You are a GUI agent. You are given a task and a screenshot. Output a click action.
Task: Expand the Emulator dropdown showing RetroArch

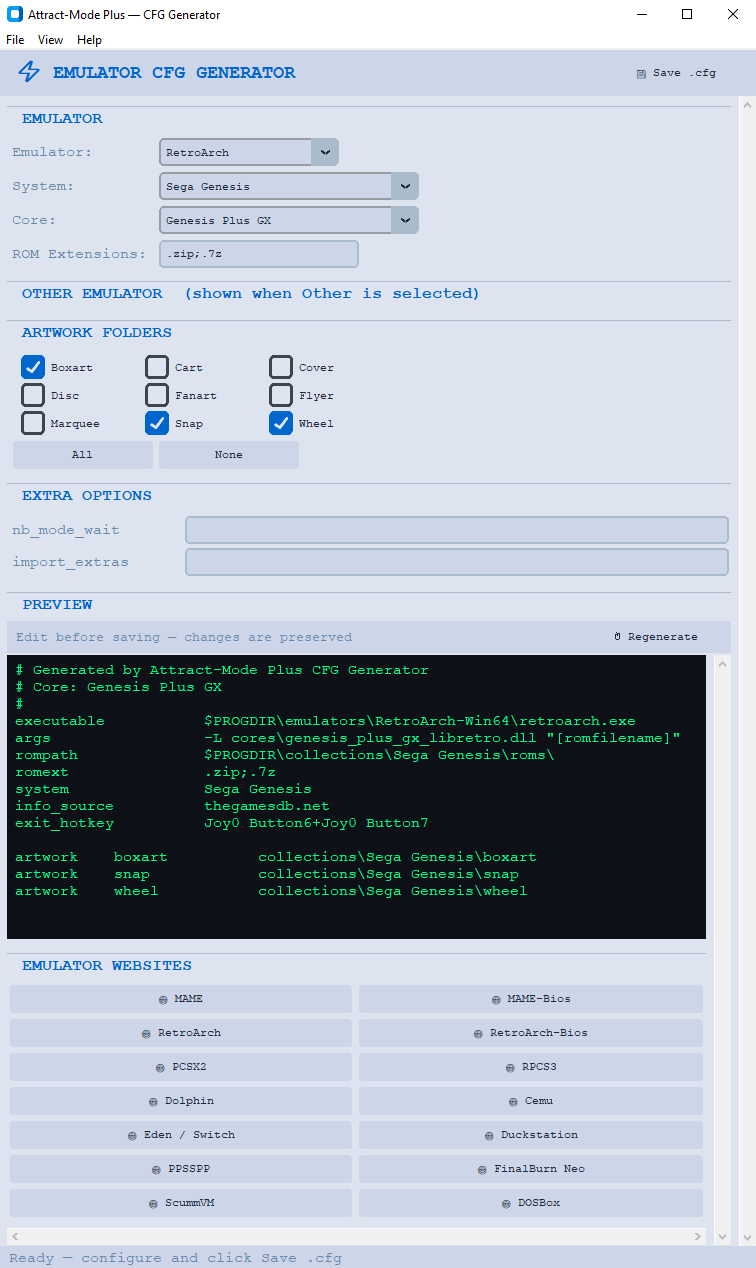(x=249, y=152)
